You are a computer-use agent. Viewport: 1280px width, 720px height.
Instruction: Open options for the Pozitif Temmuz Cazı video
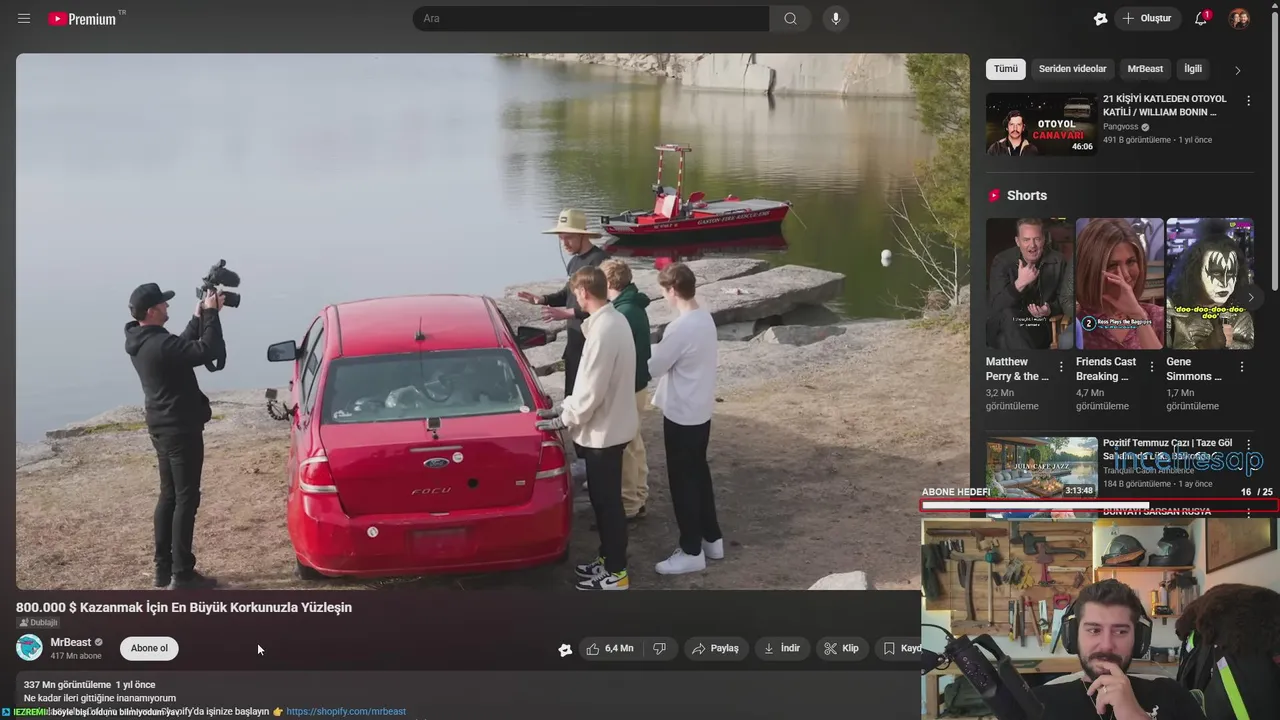click(1248, 444)
